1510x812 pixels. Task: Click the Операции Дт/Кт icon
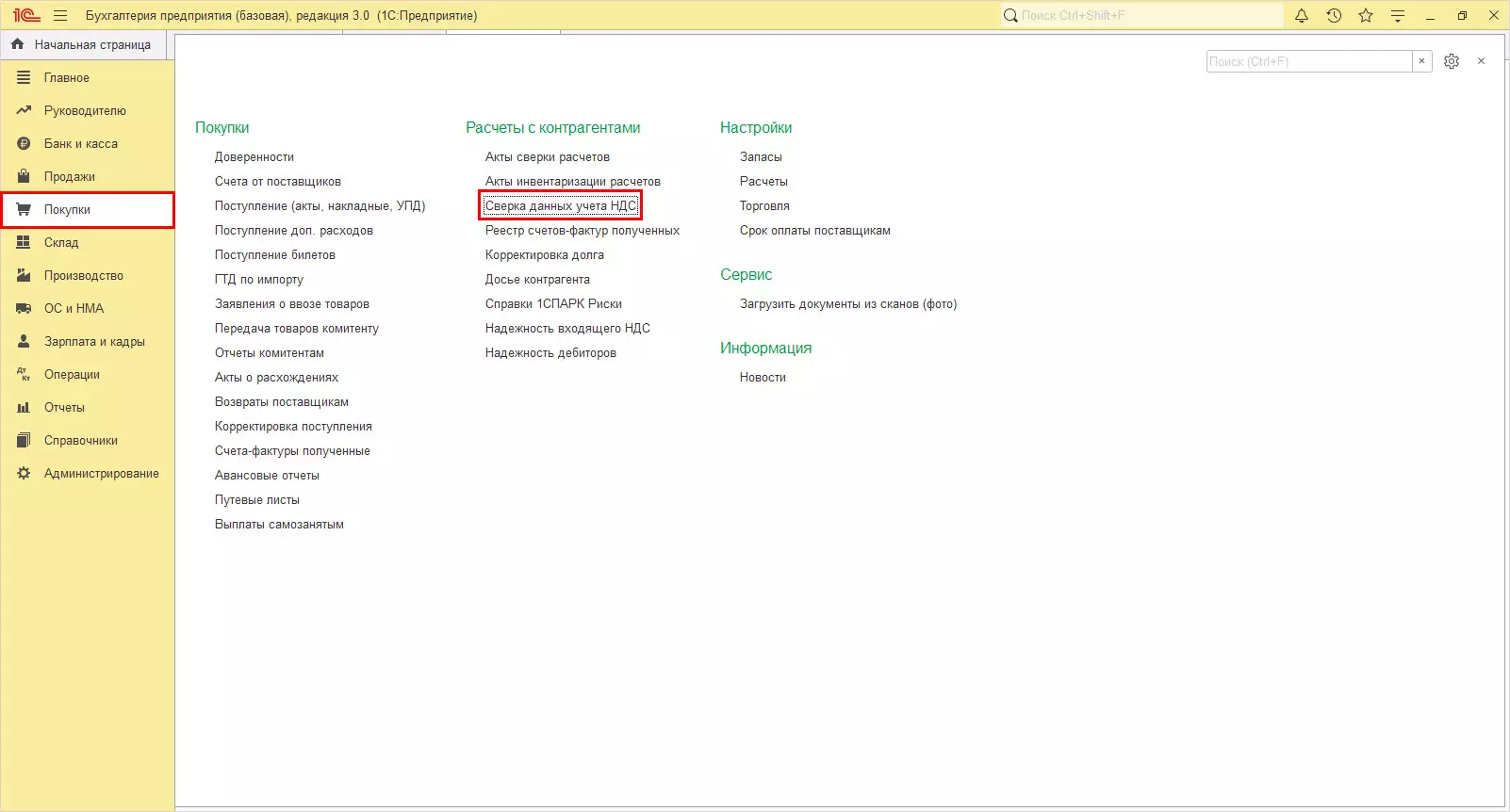click(x=24, y=375)
